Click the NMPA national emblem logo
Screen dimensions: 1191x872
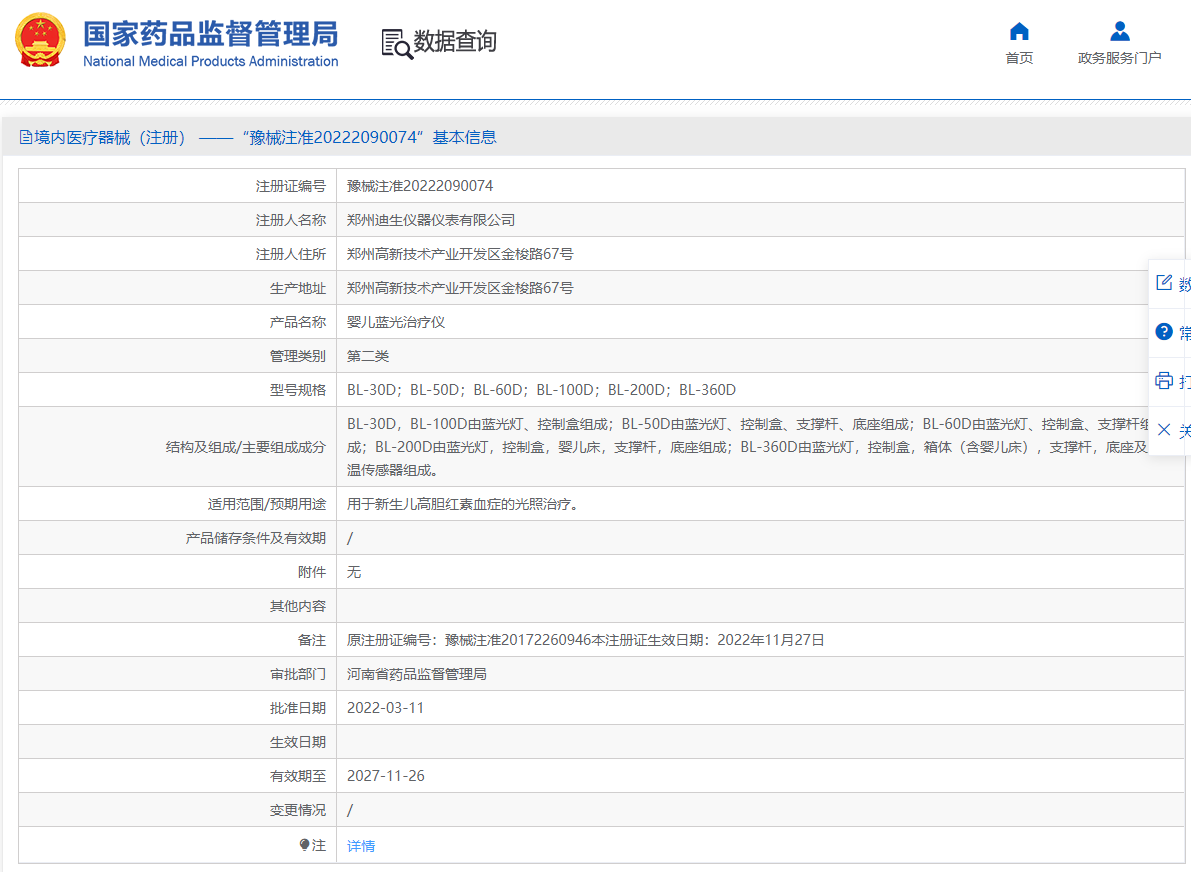(x=37, y=41)
